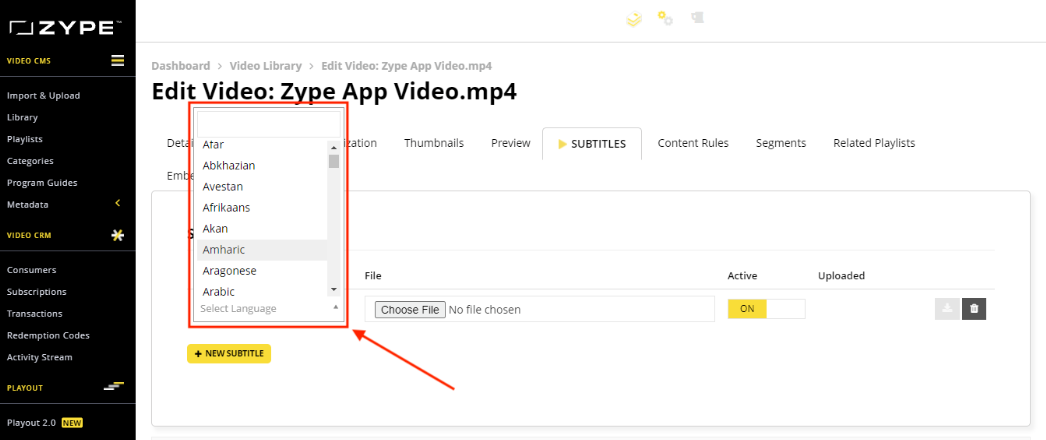
Task: Select Amharic language option
Action: tap(262, 250)
